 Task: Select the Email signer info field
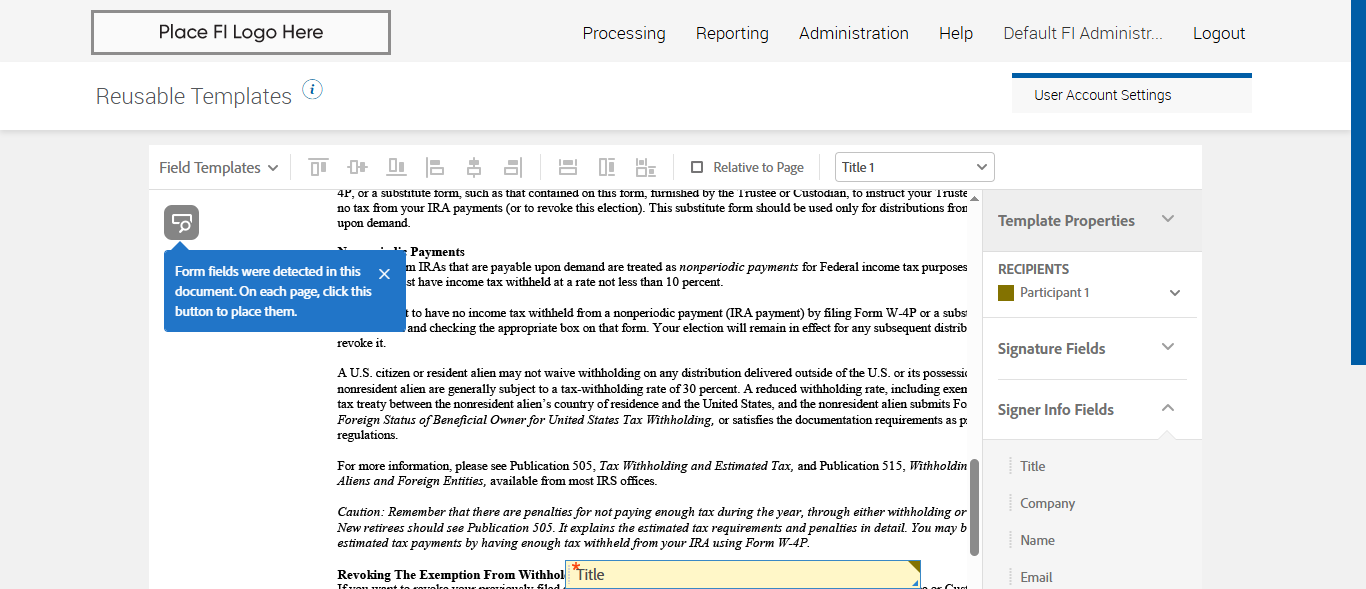point(1036,577)
